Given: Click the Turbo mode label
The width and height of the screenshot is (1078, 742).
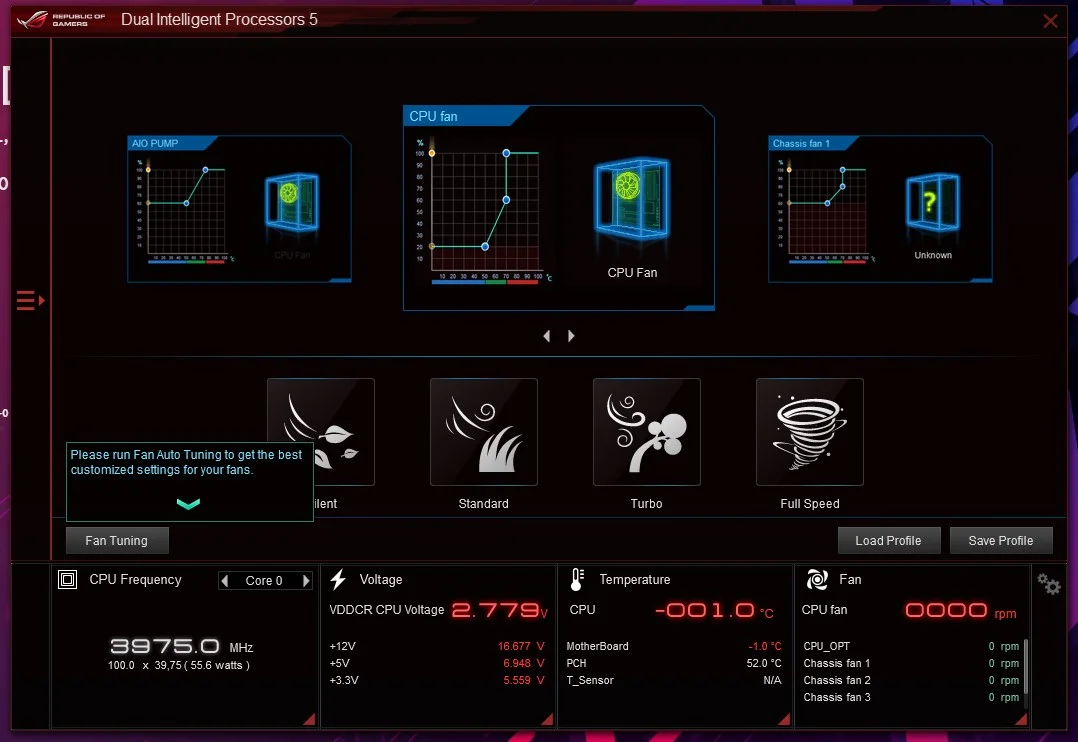Looking at the screenshot, I should [x=646, y=503].
